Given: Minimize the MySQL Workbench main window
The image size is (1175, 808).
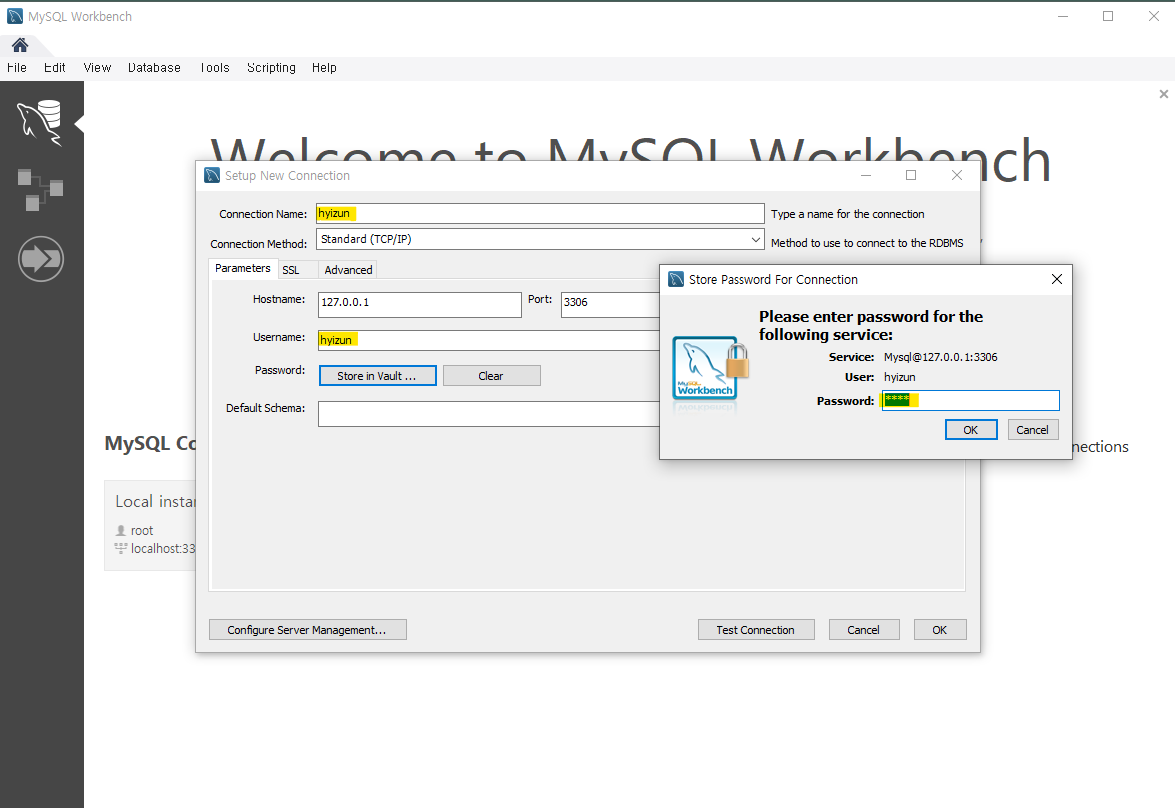Looking at the screenshot, I should [1063, 16].
